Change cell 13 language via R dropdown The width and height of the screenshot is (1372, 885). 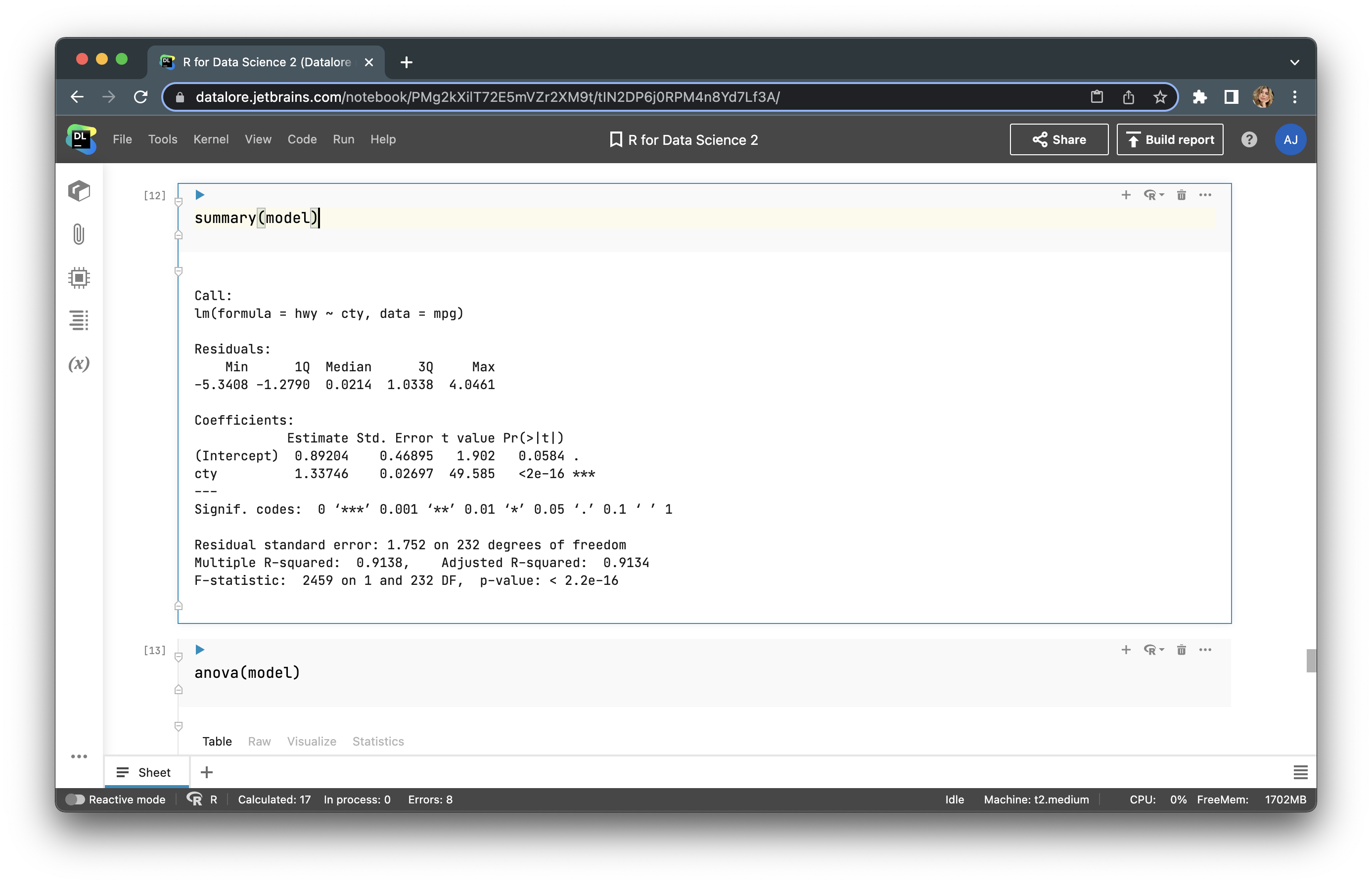pyautogui.click(x=1153, y=649)
